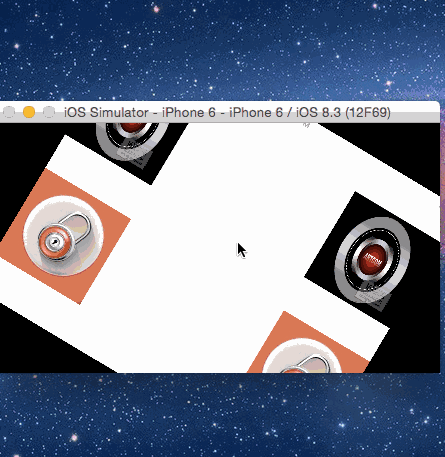This screenshot has height=457, width=445.
Task: Click the red button icon at right
Action: 373,260
